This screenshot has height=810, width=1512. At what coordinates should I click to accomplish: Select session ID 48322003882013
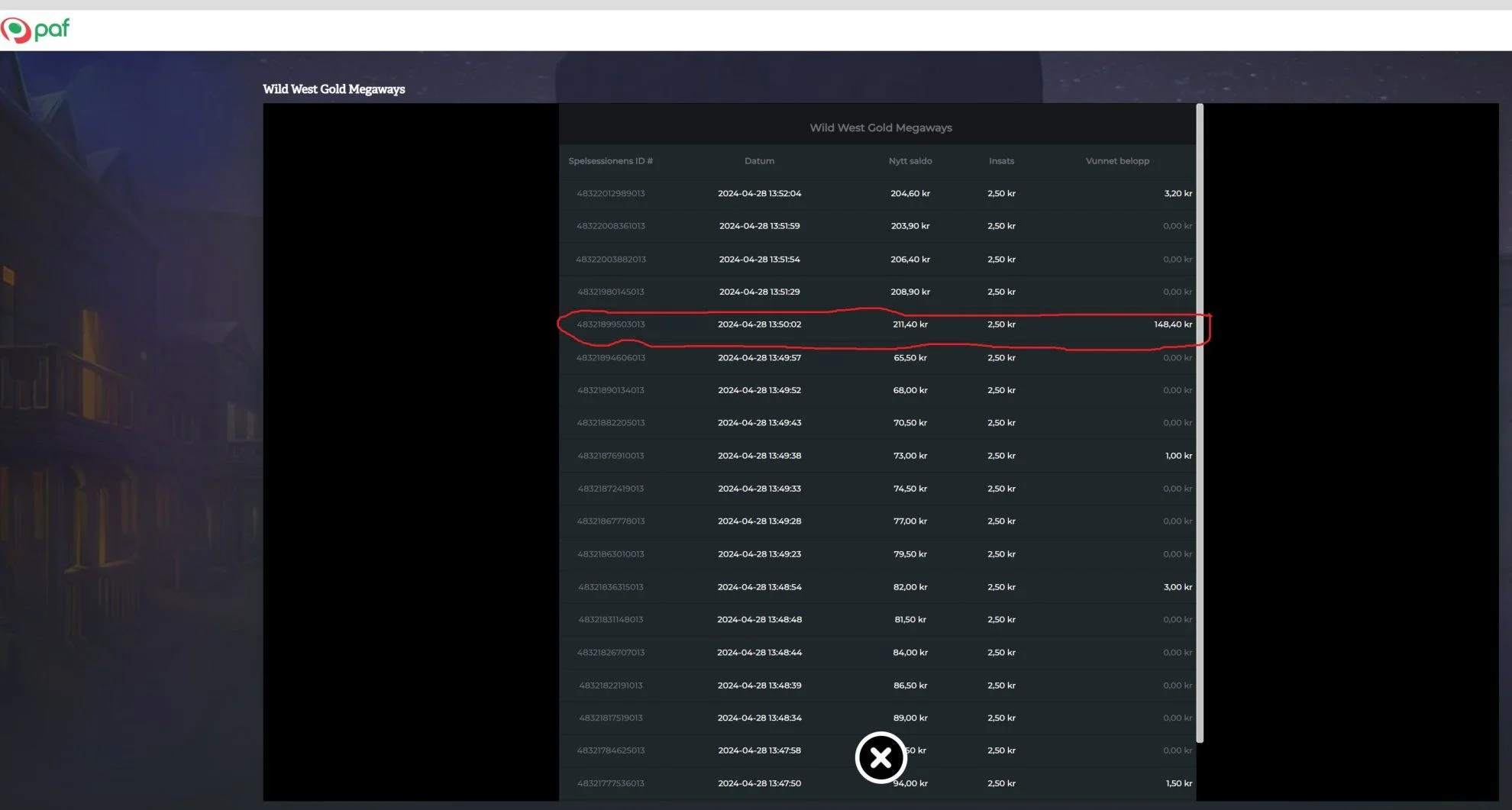click(611, 260)
